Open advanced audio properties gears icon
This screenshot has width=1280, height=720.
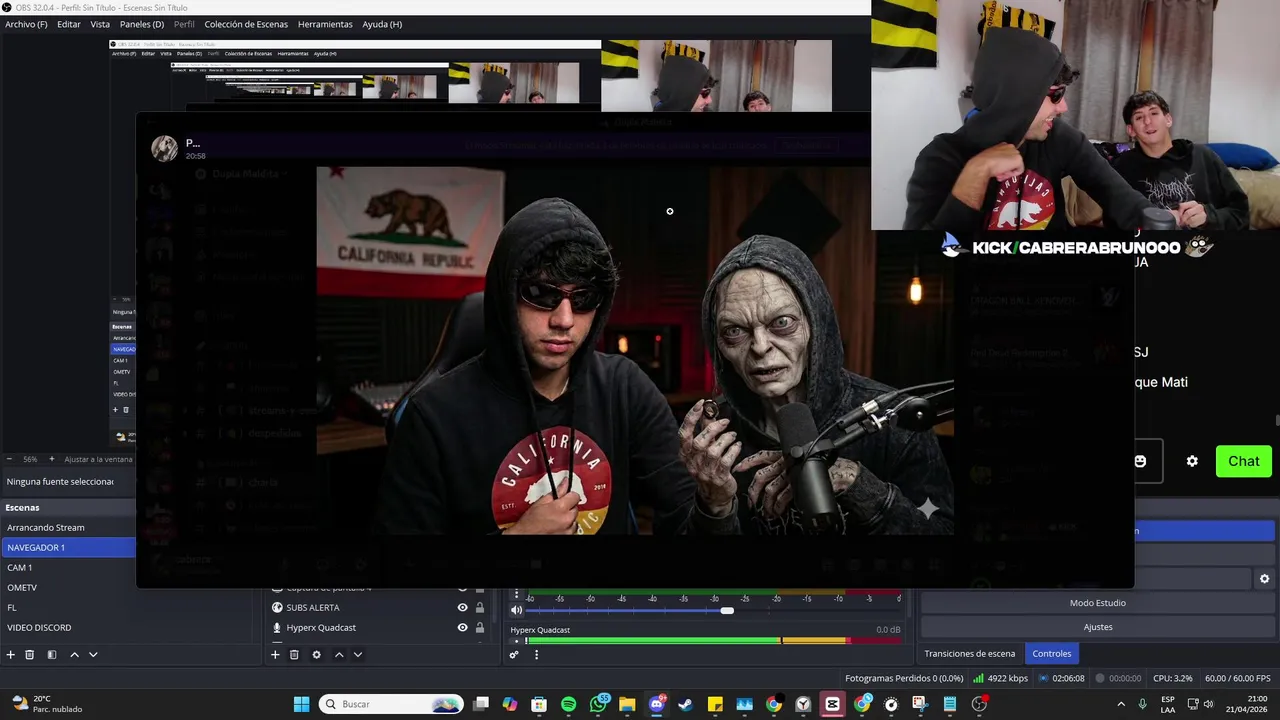tap(514, 655)
